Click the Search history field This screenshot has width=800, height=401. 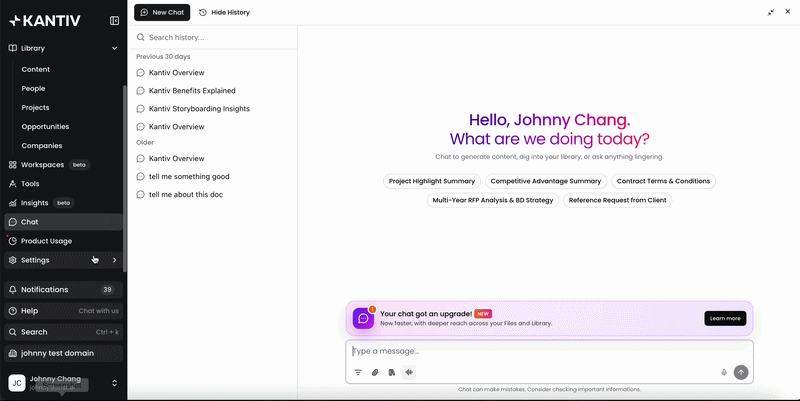pyautogui.click(x=212, y=37)
